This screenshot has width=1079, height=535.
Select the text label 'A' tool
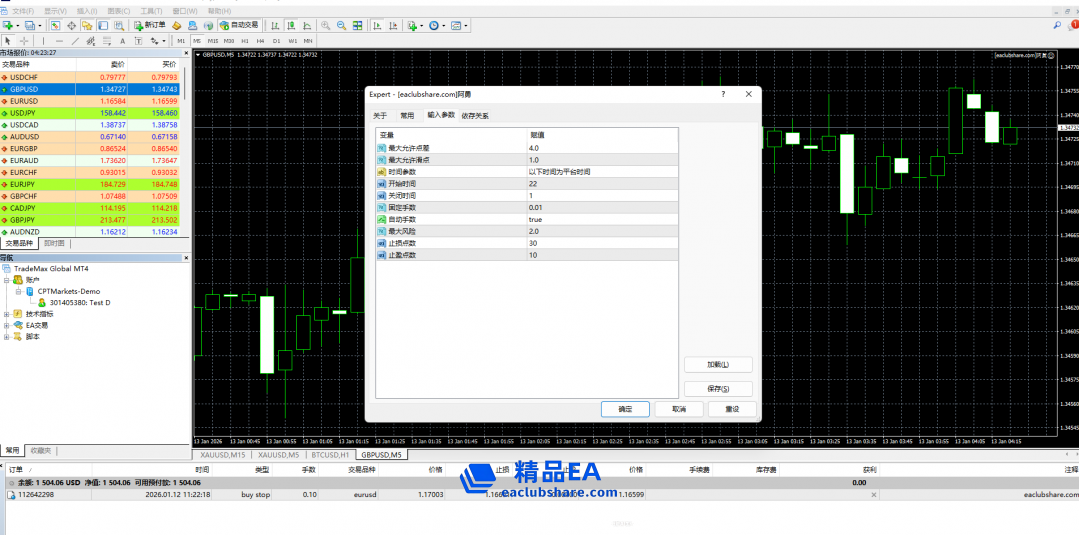tap(122, 41)
